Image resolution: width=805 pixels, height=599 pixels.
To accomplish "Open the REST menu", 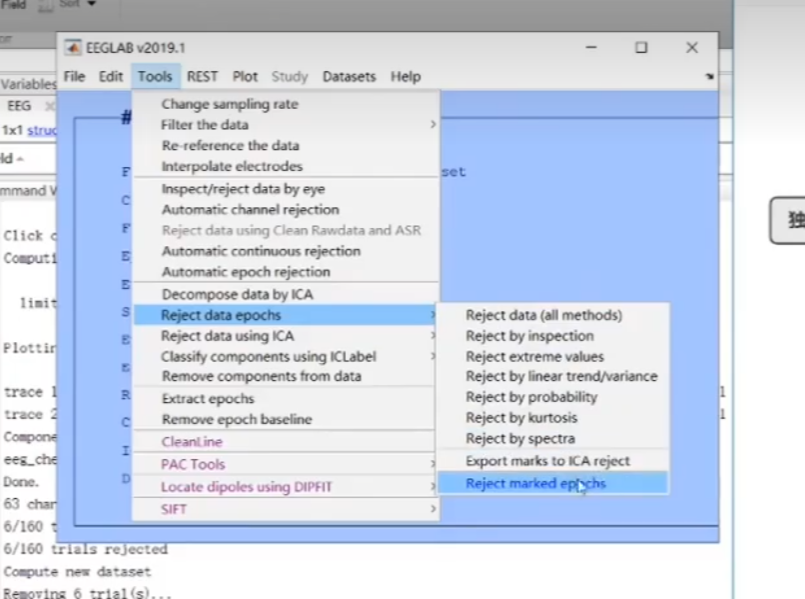I will 202,76.
